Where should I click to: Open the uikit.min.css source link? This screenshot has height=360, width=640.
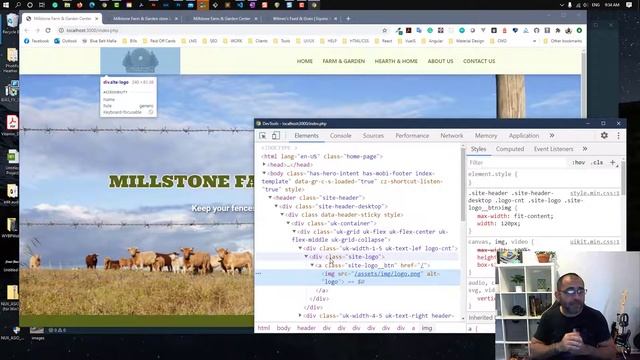(x=594, y=242)
